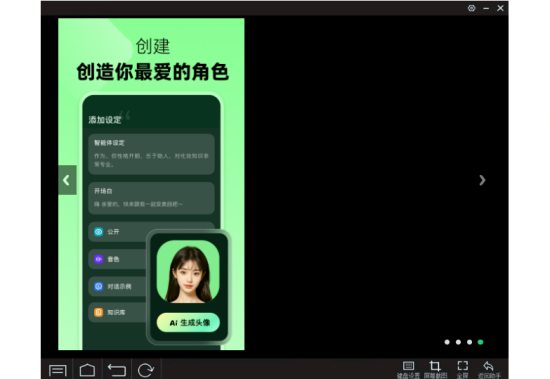Screen dimensions: 550x379
Task: Tap the Android back arrow button
Action: coord(117,370)
